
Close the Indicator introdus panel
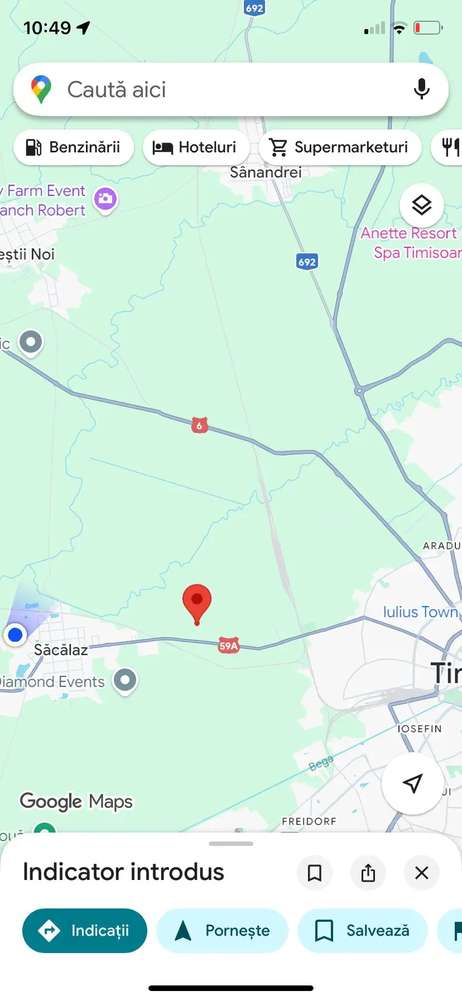(421, 872)
